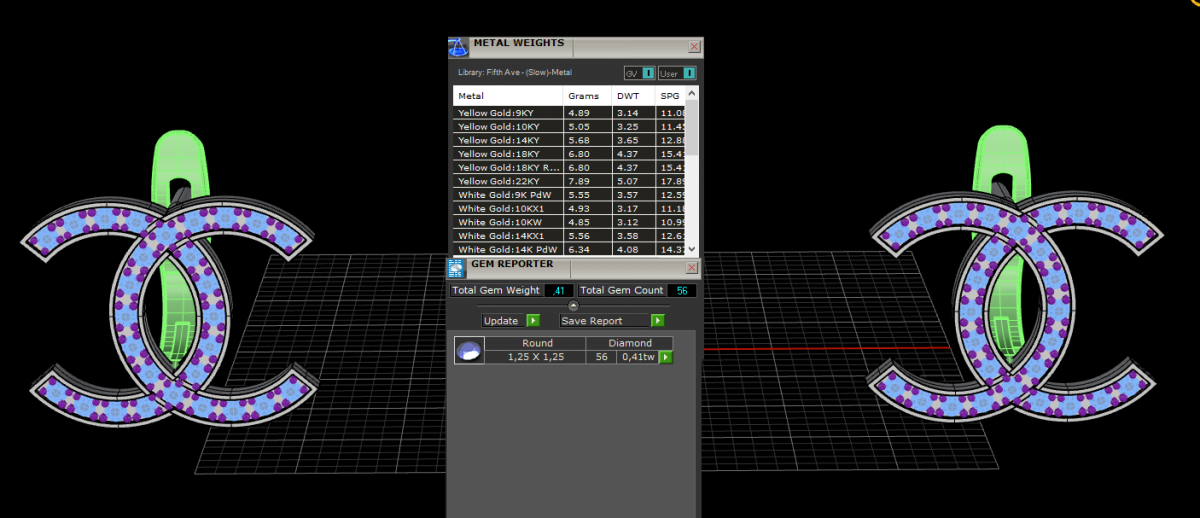Select the round diamond gem thumbnail
The width and height of the screenshot is (1200, 518).
point(469,351)
